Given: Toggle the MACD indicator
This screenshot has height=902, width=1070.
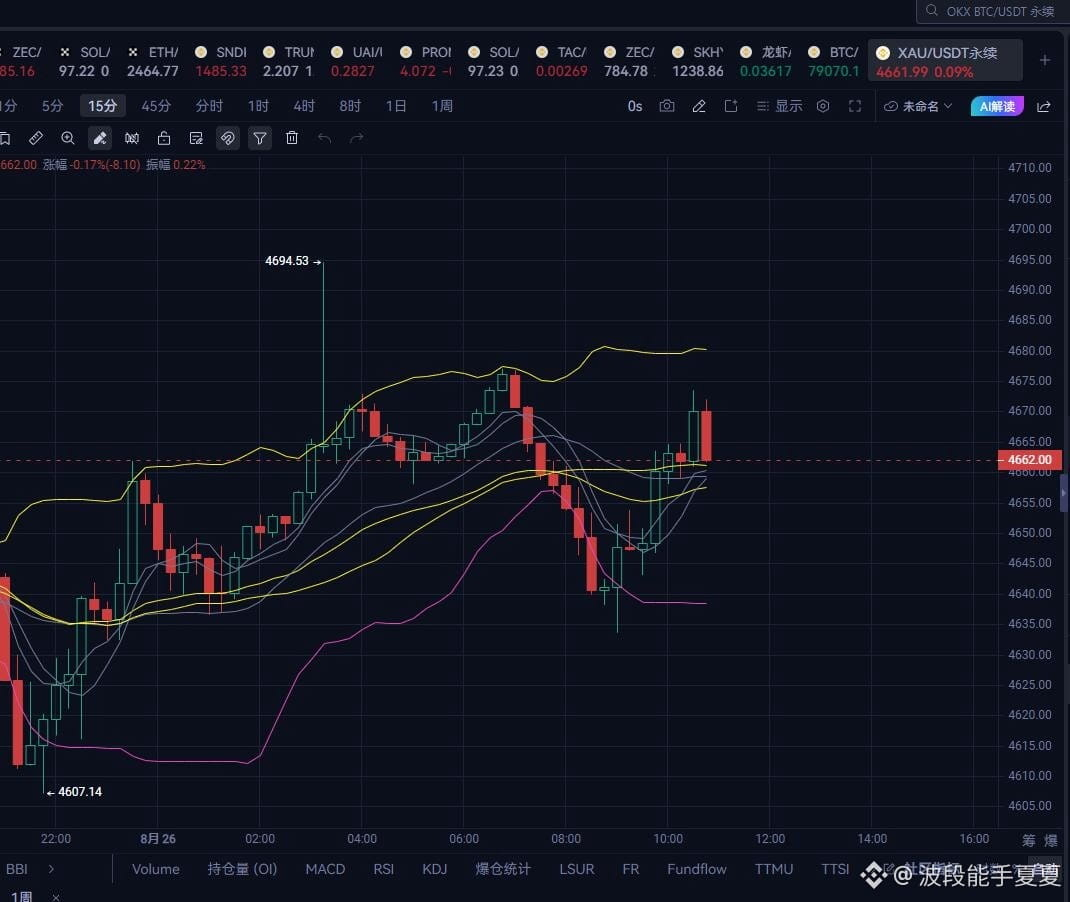Looking at the screenshot, I should [x=325, y=869].
